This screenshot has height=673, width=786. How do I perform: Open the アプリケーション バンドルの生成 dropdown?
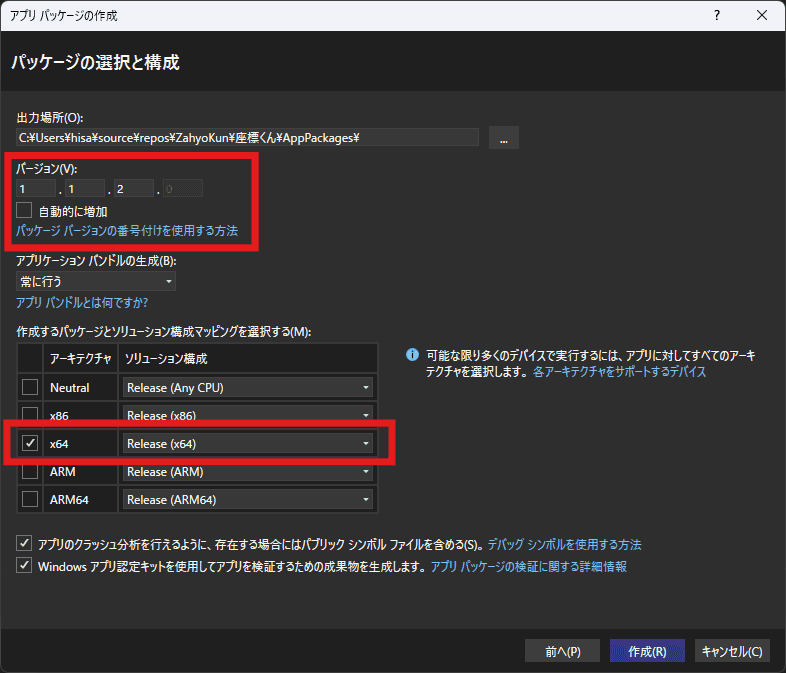coord(96,281)
